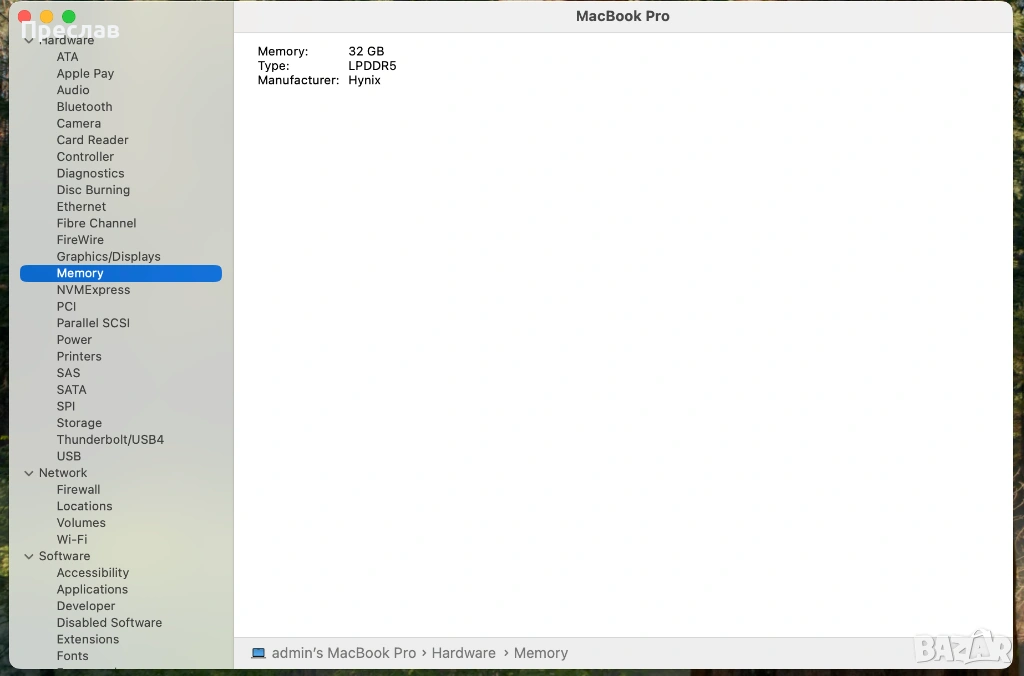Open Disabled Software list
The height and width of the screenshot is (676, 1024).
(109, 623)
